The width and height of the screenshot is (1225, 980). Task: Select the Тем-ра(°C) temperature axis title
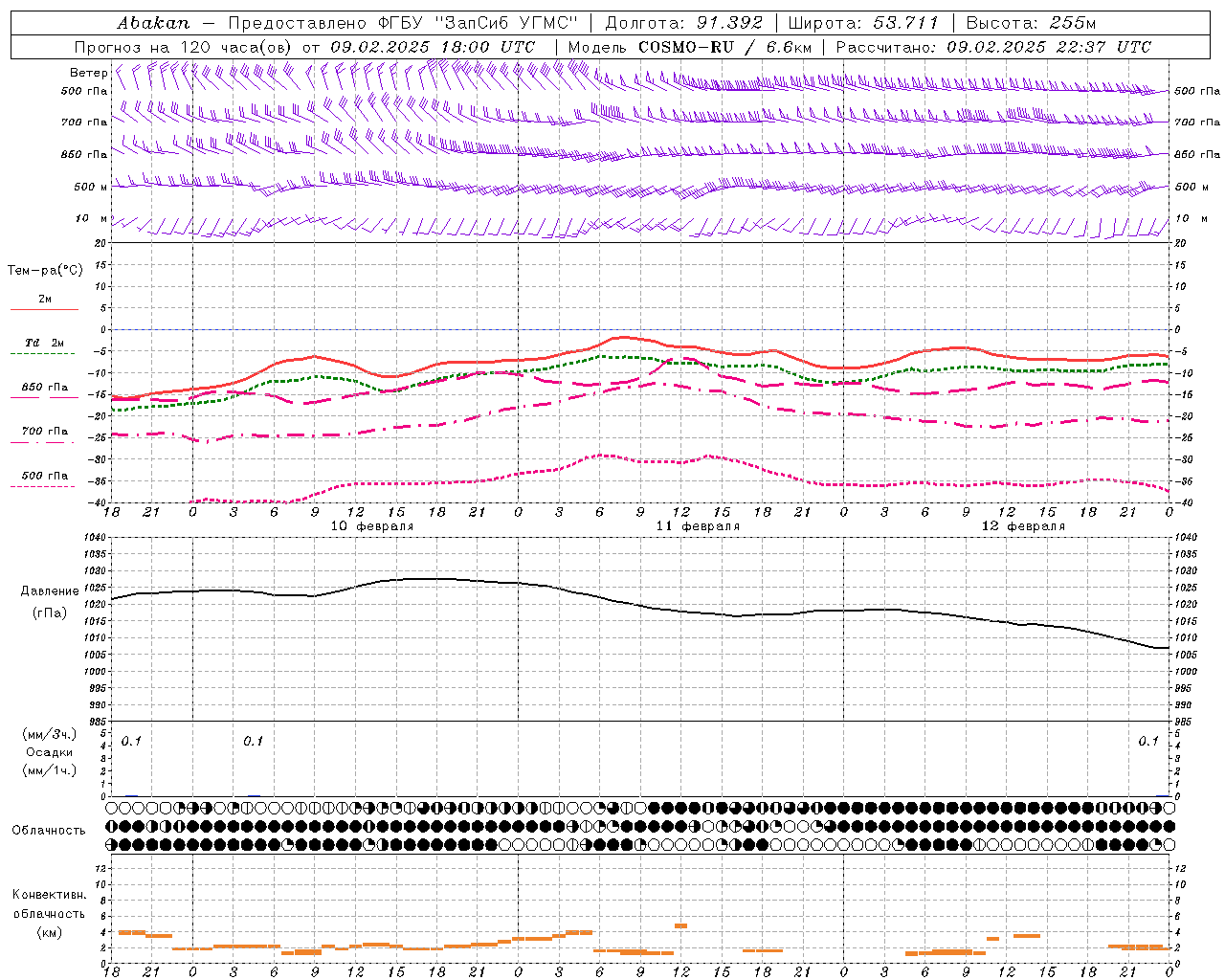coord(45,271)
